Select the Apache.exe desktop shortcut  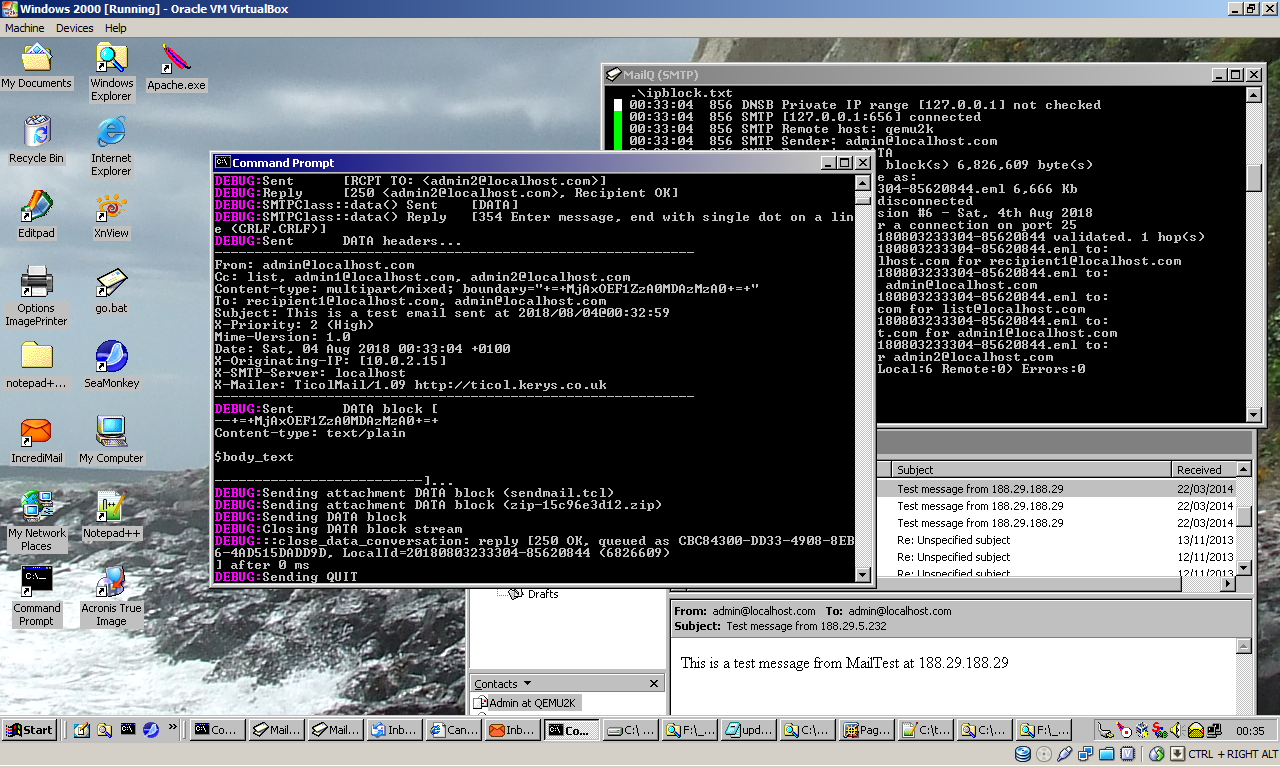176,68
